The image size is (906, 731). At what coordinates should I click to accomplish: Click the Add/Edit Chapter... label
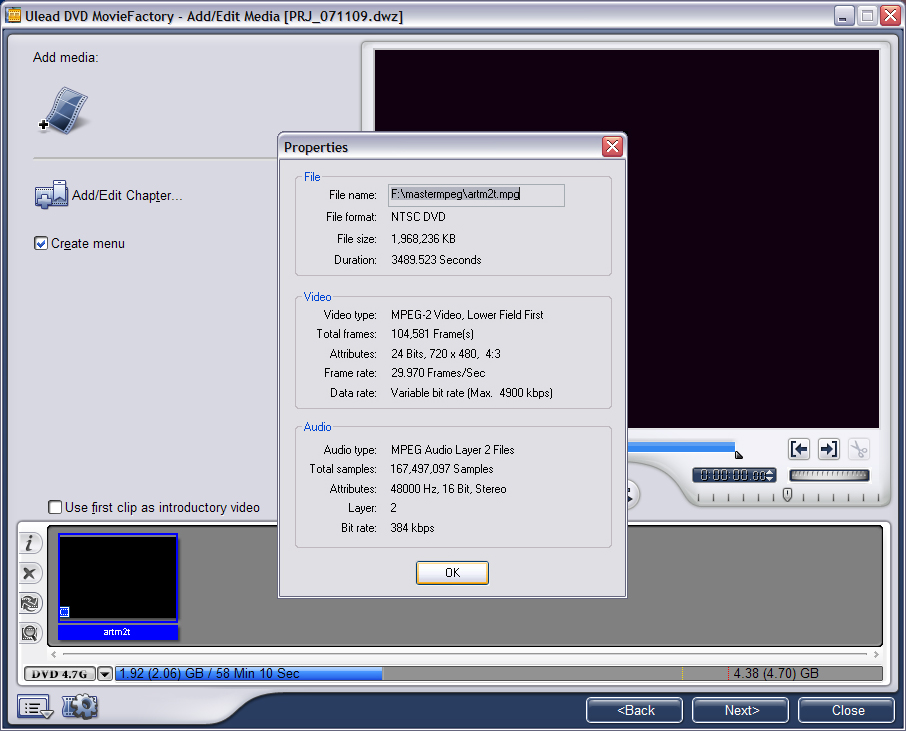pyautogui.click(x=127, y=195)
